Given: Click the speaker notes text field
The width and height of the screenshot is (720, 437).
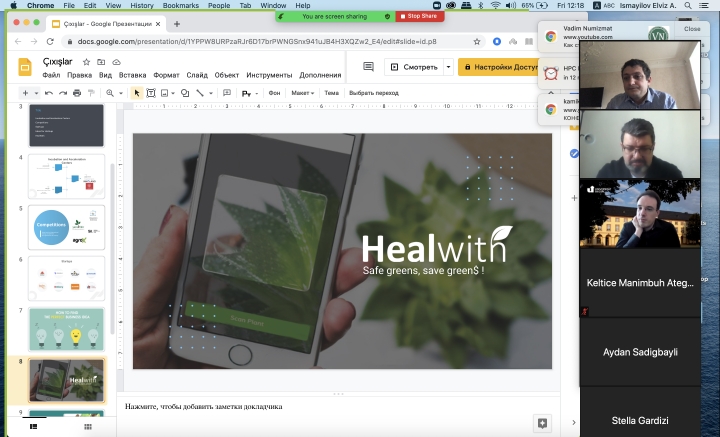Looking at the screenshot, I should pos(330,407).
